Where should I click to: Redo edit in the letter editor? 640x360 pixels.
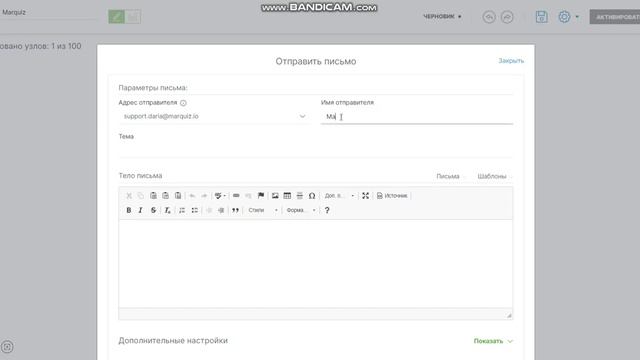click(204, 196)
